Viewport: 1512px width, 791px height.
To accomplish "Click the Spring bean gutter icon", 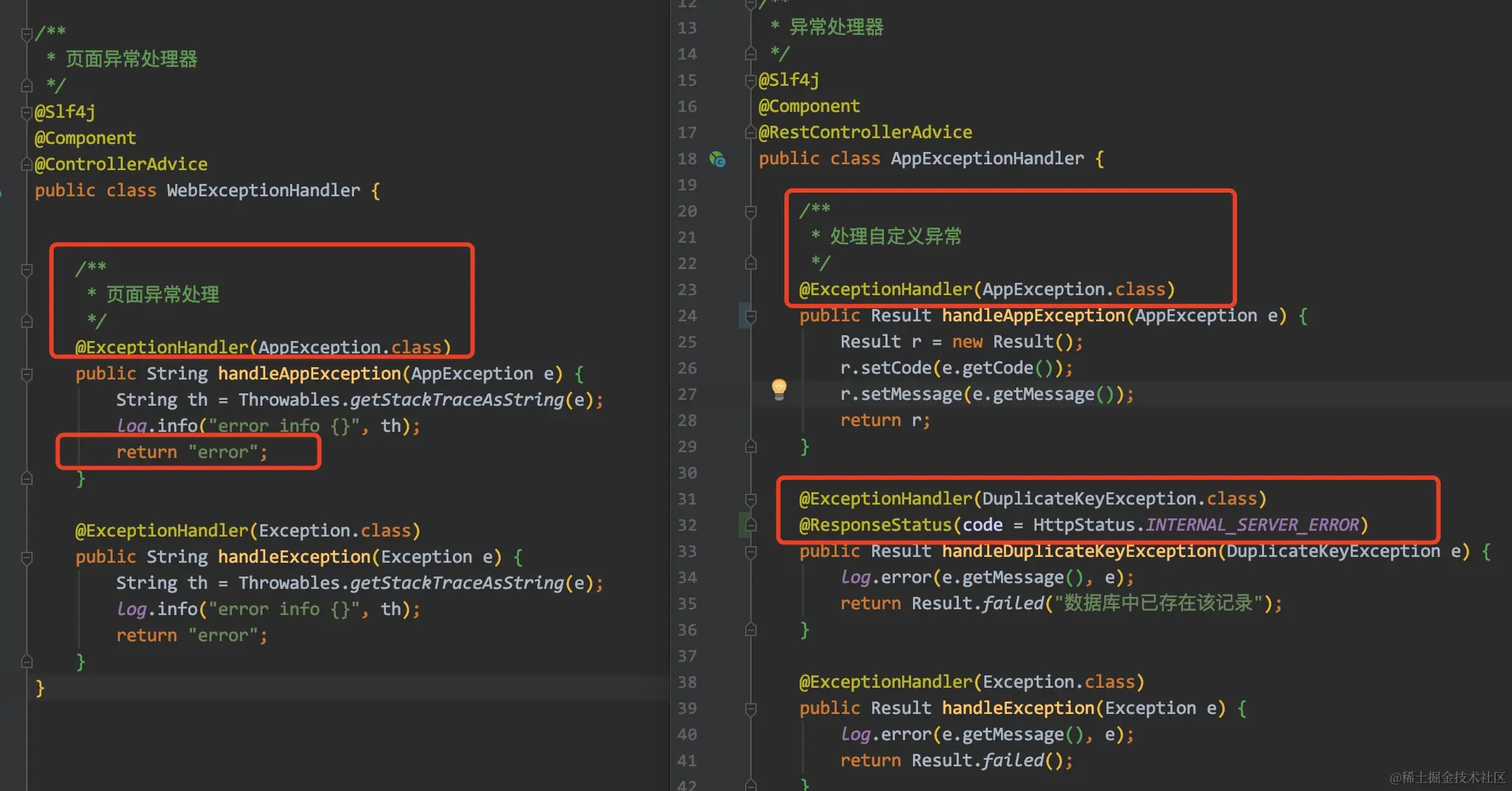I will 717,159.
